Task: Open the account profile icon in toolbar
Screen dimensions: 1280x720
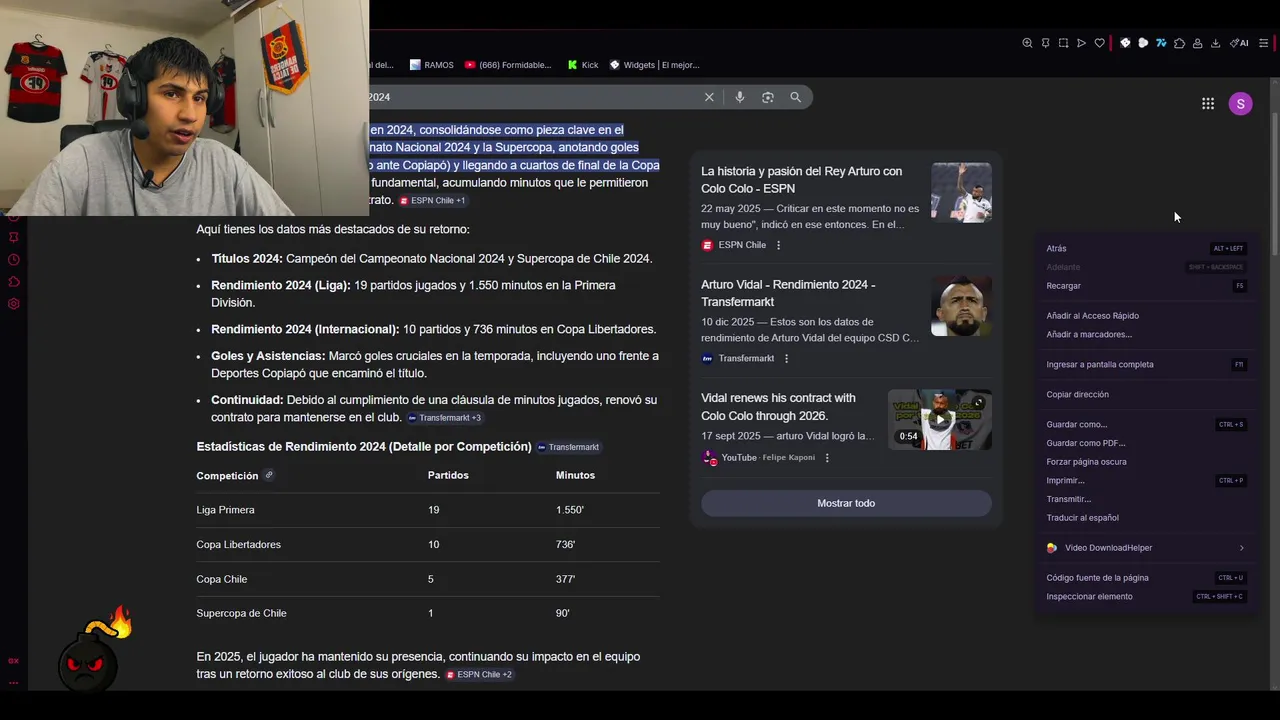Action: 1197,43
